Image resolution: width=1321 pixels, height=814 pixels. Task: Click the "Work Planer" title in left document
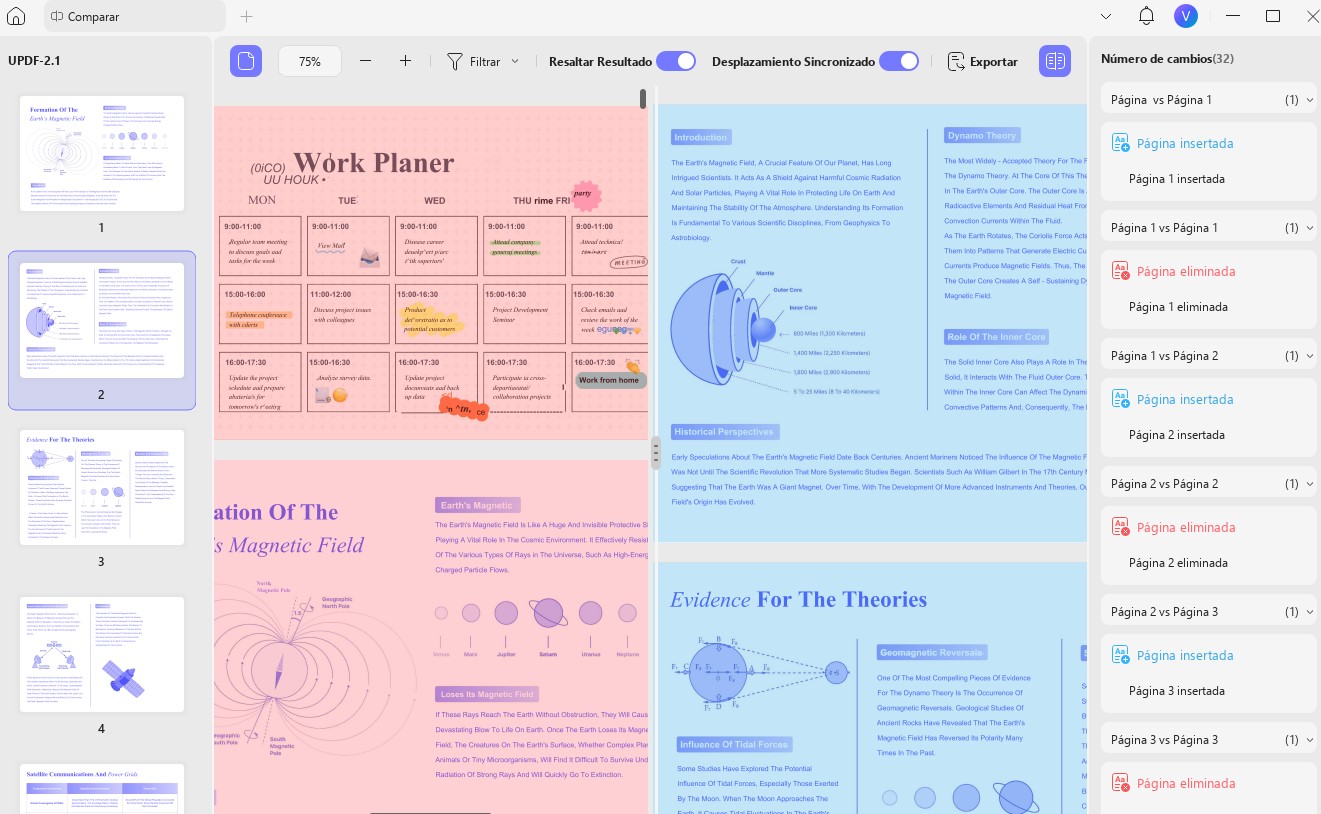pos(373,162)
